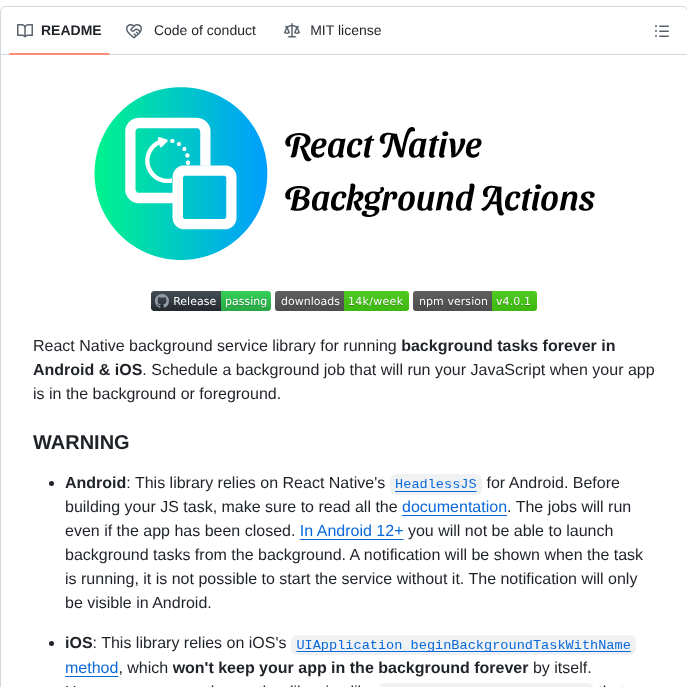Open the documentation link

454,507
